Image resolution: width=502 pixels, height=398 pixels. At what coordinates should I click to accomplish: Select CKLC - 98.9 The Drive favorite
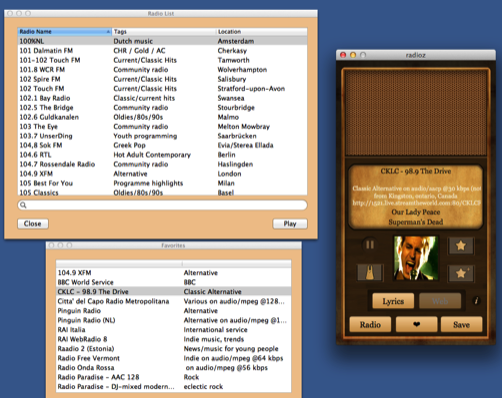[173, 292]
